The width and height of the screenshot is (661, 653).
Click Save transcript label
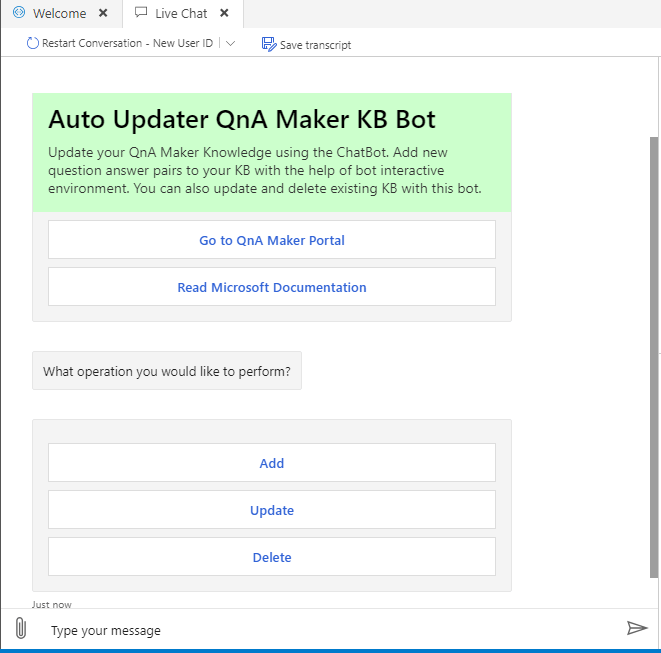(315, 45)
